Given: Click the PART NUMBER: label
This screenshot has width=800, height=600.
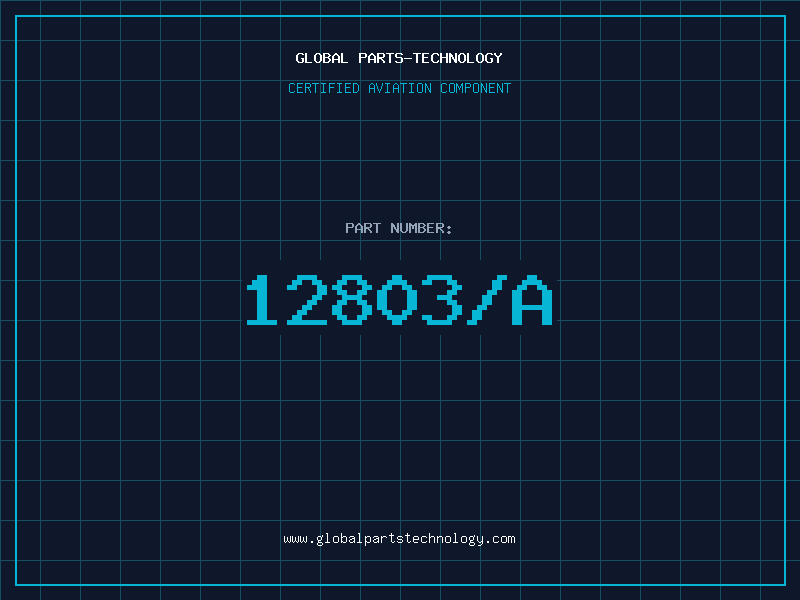Looking at the screenshot, I should (399, 228).
